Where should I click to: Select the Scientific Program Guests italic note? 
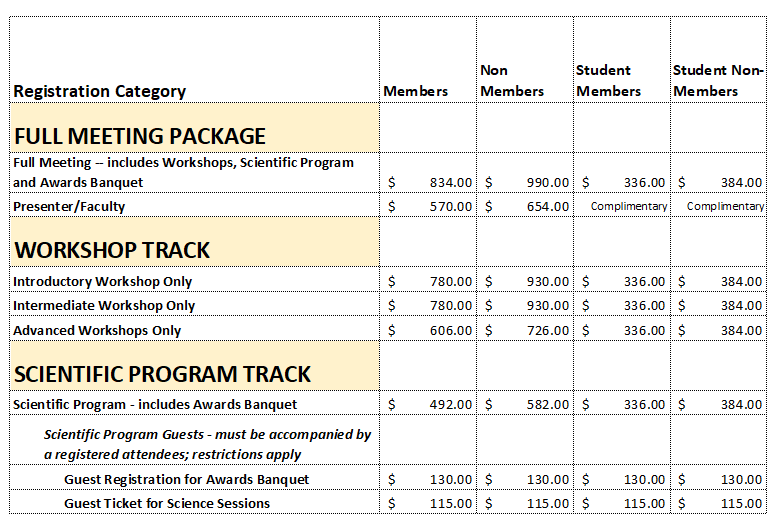coord(207,444)
